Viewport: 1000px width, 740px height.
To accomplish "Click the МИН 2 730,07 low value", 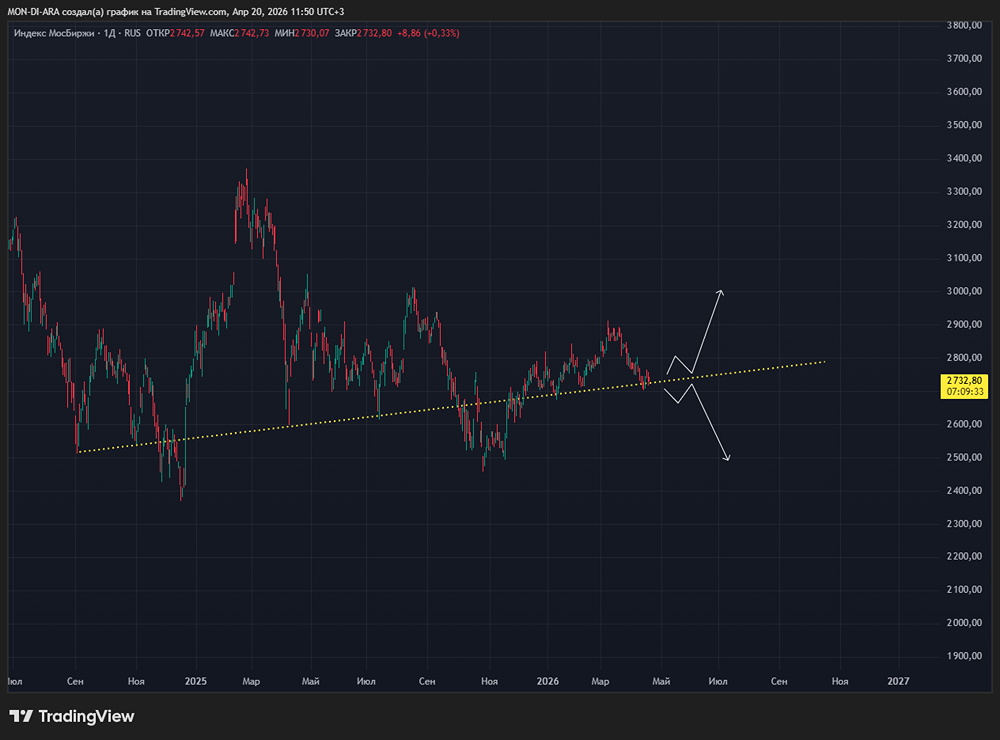I will (x=302, y=33).
